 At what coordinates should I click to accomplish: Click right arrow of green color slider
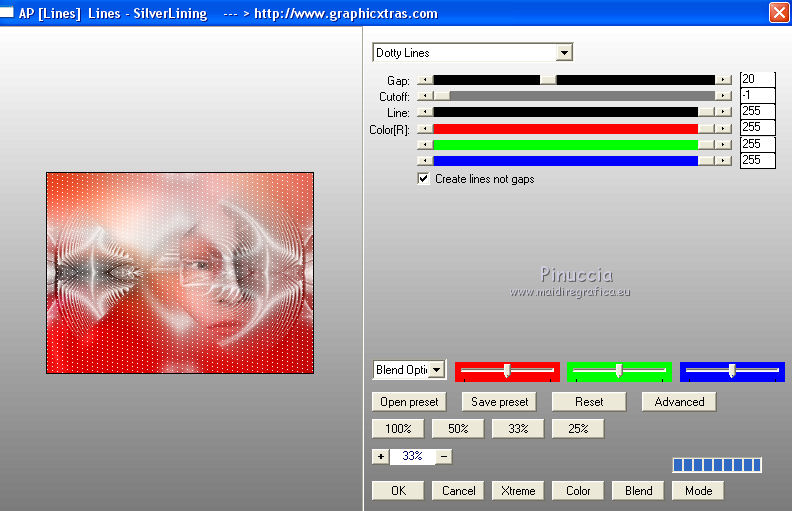(x=723, y=145)
